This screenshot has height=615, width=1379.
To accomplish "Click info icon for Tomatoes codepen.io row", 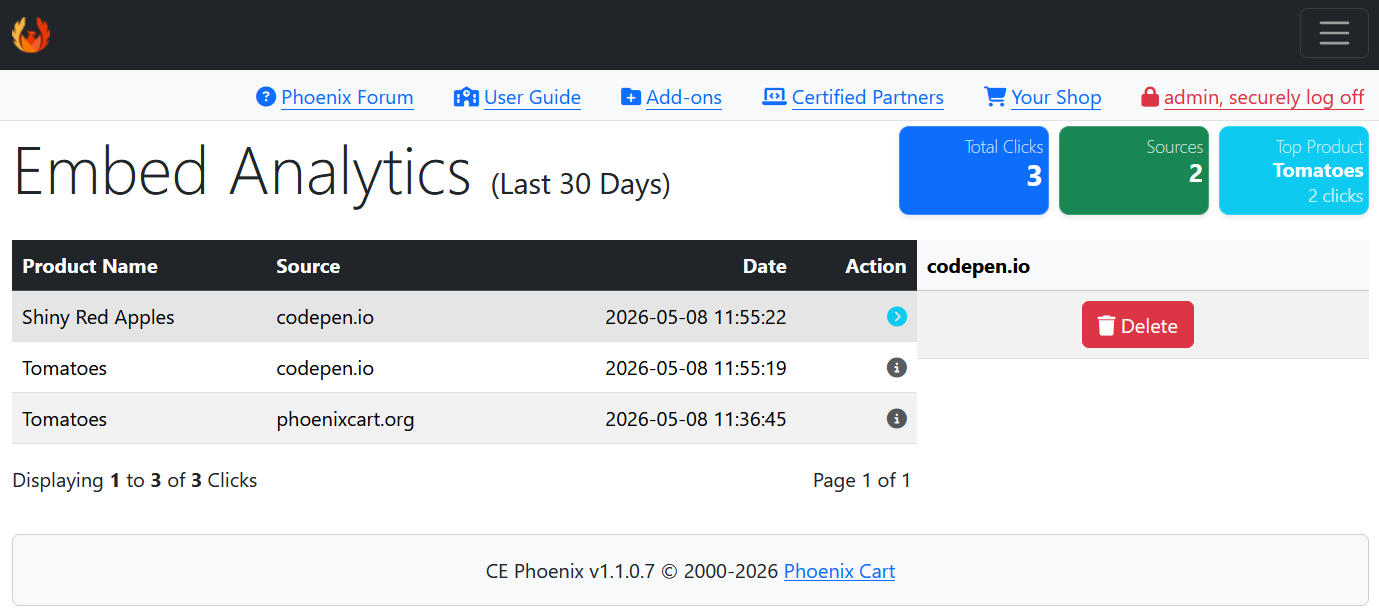I will click(897, 368).
